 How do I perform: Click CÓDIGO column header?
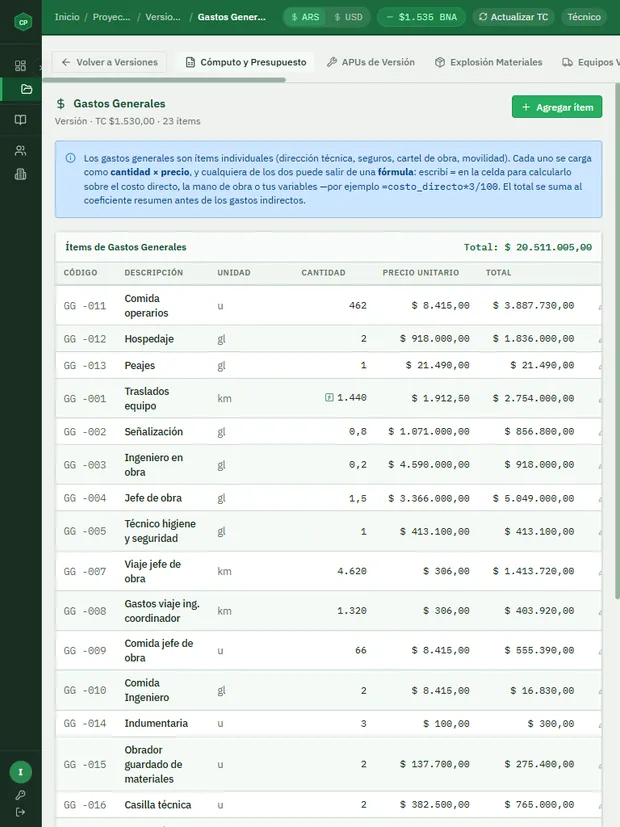click(x=80, y=273)
